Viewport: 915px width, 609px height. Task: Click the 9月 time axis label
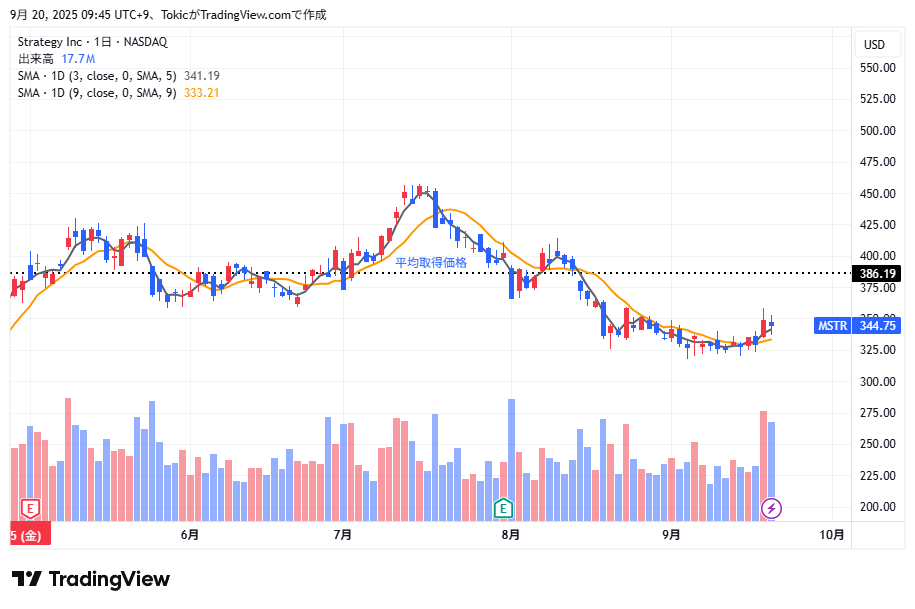671,534
